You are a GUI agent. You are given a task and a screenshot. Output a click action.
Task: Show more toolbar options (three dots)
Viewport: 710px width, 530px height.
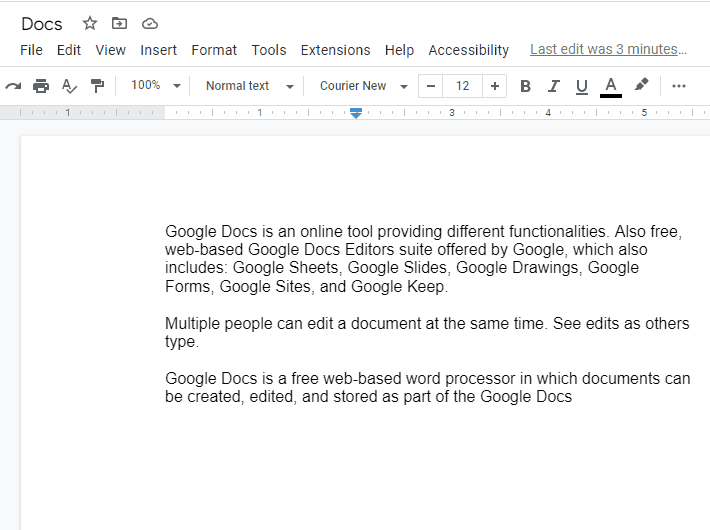[679, 86]
